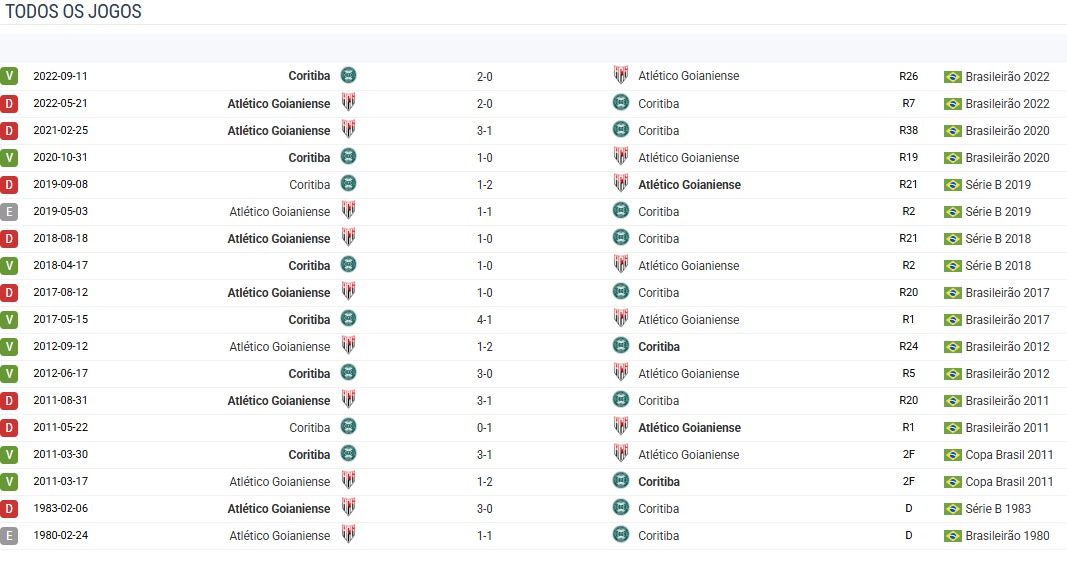Open Brasileirão 2020 link in the 2021-02-25 row
Image resolution: width=1067 pixels, height=561 pixels.
click(x=1007, y=131)
